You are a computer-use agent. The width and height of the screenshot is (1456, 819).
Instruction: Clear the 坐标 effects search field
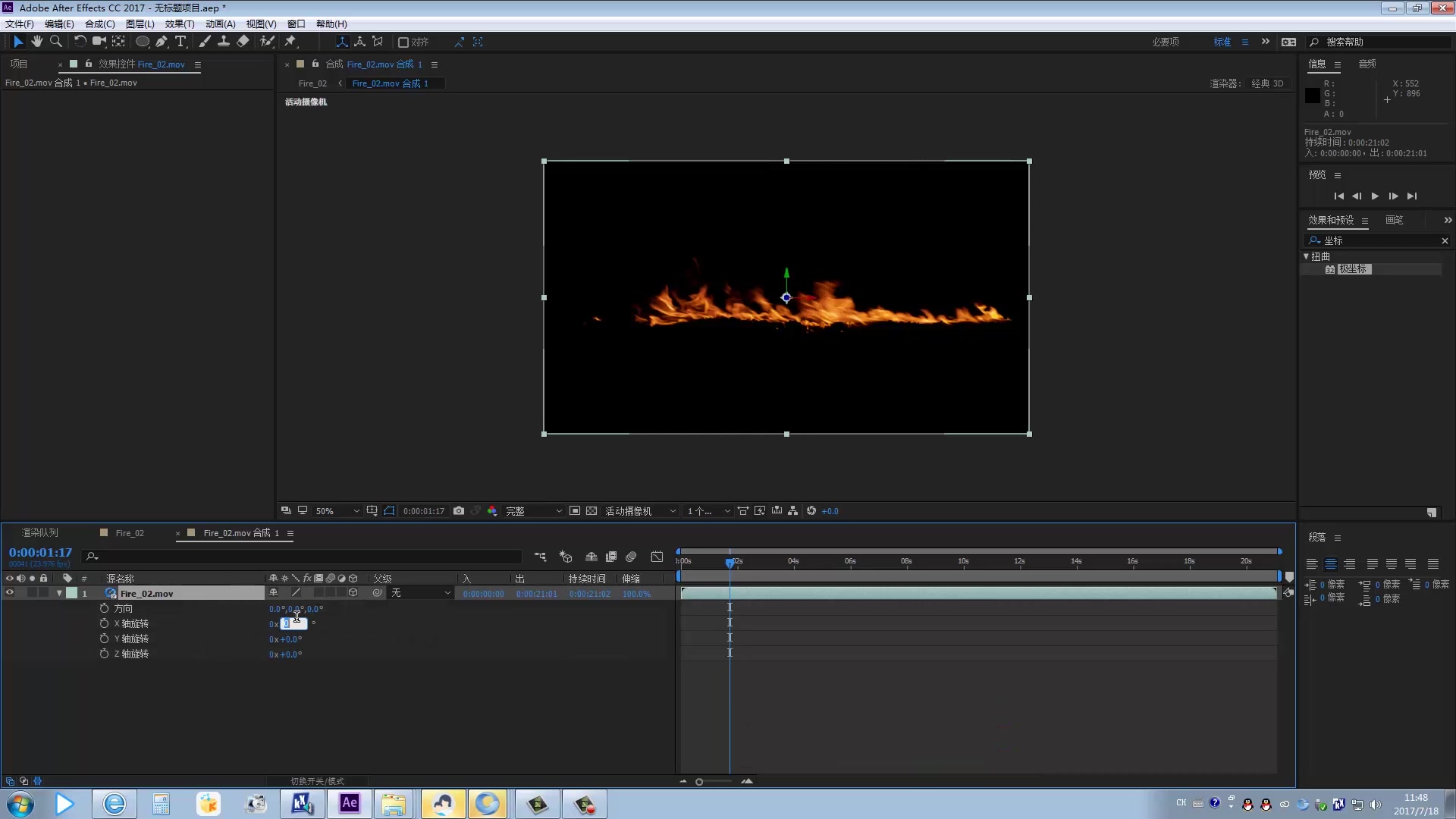pos(1445,240)
